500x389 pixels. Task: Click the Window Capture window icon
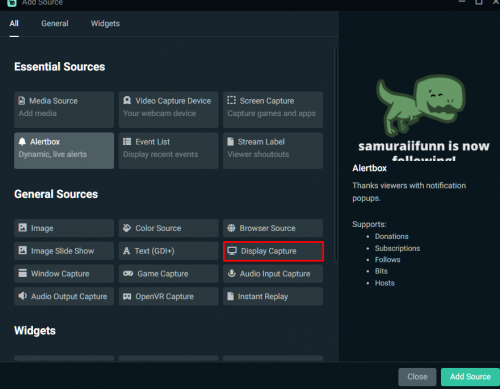pyautogui.click(x=23, y=273)
